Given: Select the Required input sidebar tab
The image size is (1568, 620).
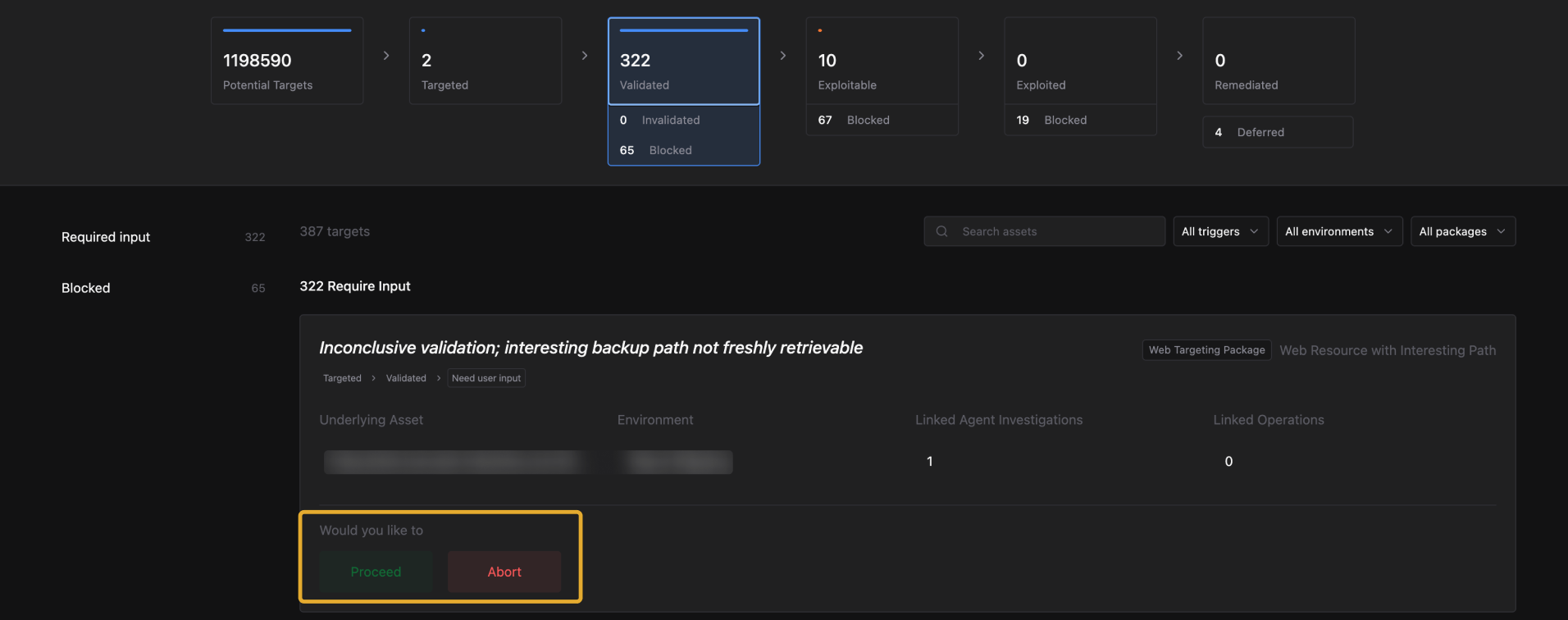Looking at the screenshot, I should [x=163, y=237].
